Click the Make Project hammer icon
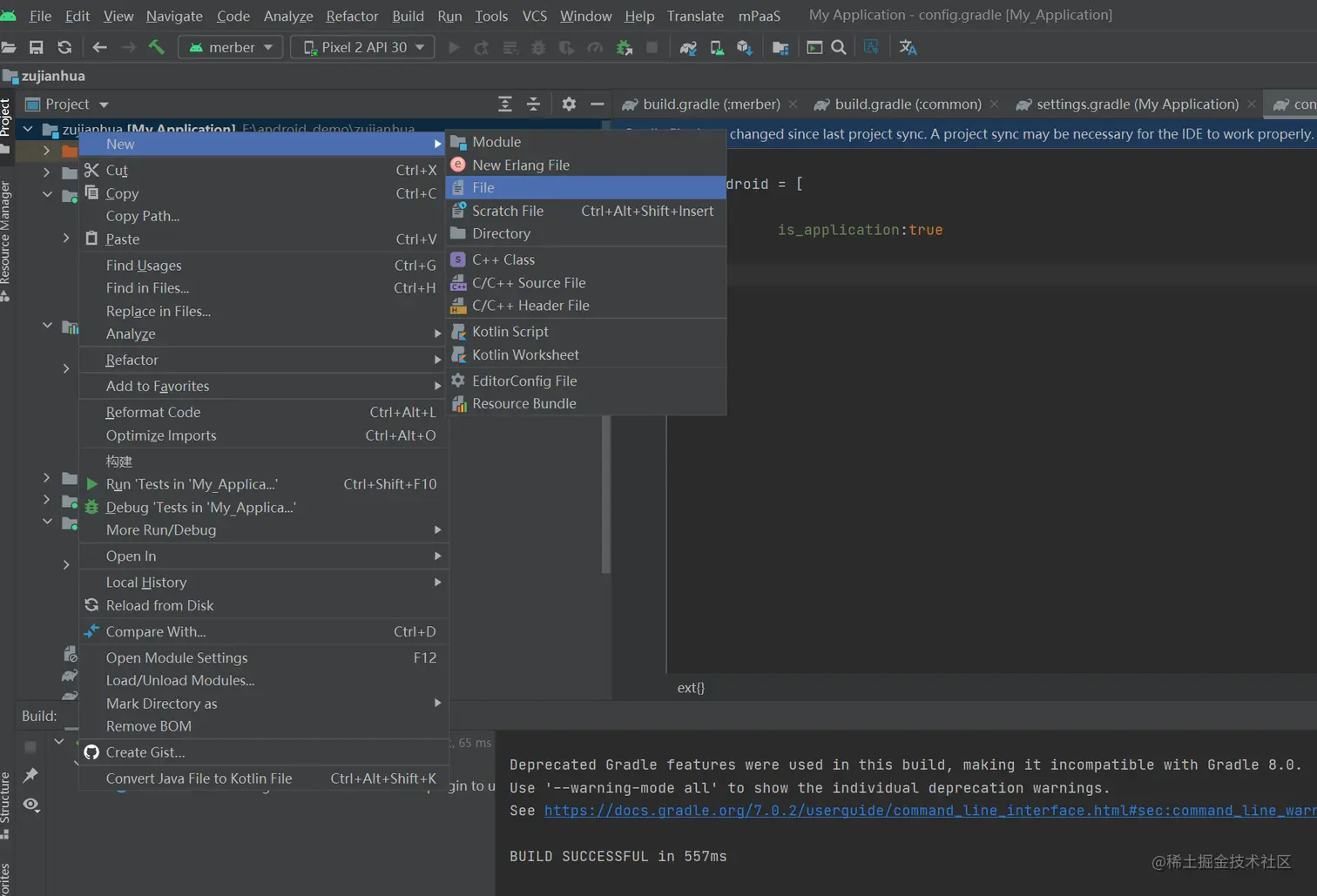1317x896 pixels. click(x=157, y=47)
